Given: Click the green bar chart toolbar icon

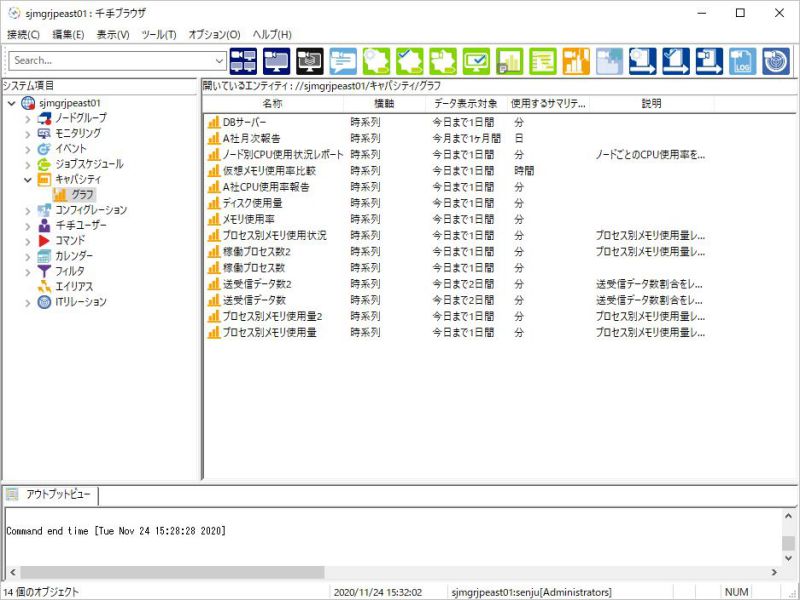Looking at the screenshot, I should [x=510, y=61].
